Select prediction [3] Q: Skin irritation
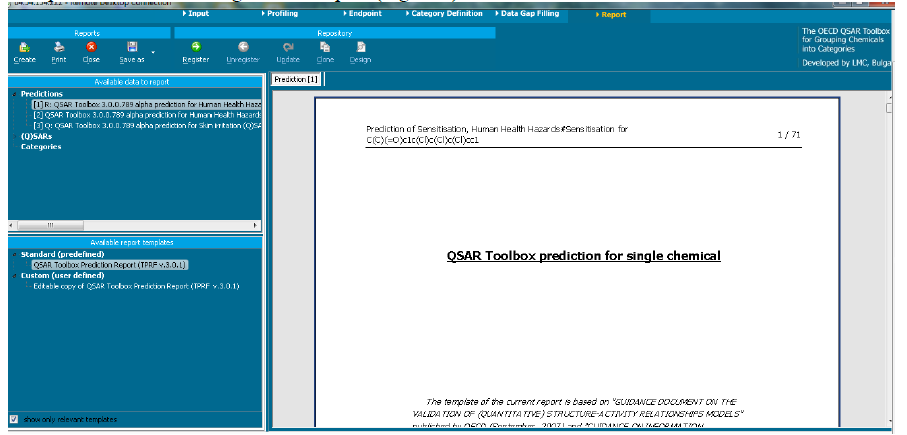This screenshot has width=907, height=435. [x=147, y=126]
